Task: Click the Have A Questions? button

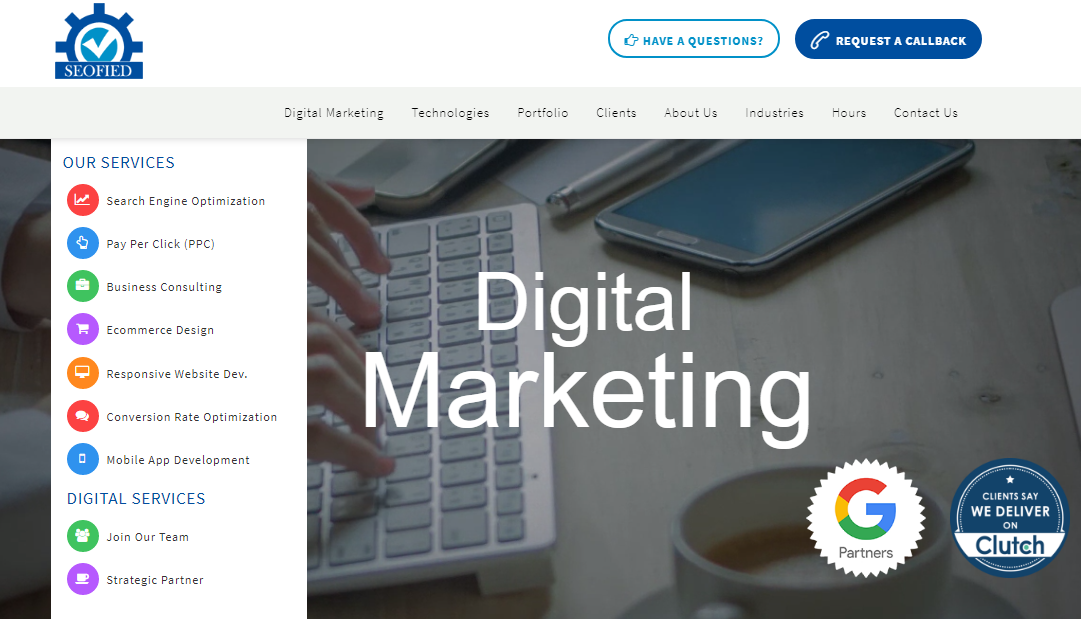Action: tap(694, 39)
